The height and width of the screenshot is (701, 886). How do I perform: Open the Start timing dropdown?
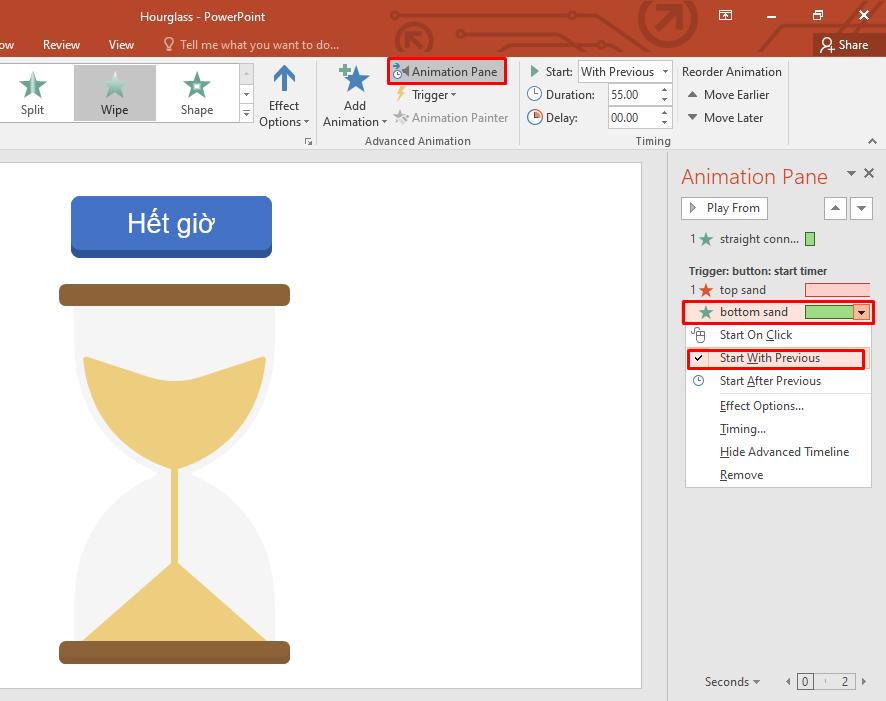[x=665, y=71]
